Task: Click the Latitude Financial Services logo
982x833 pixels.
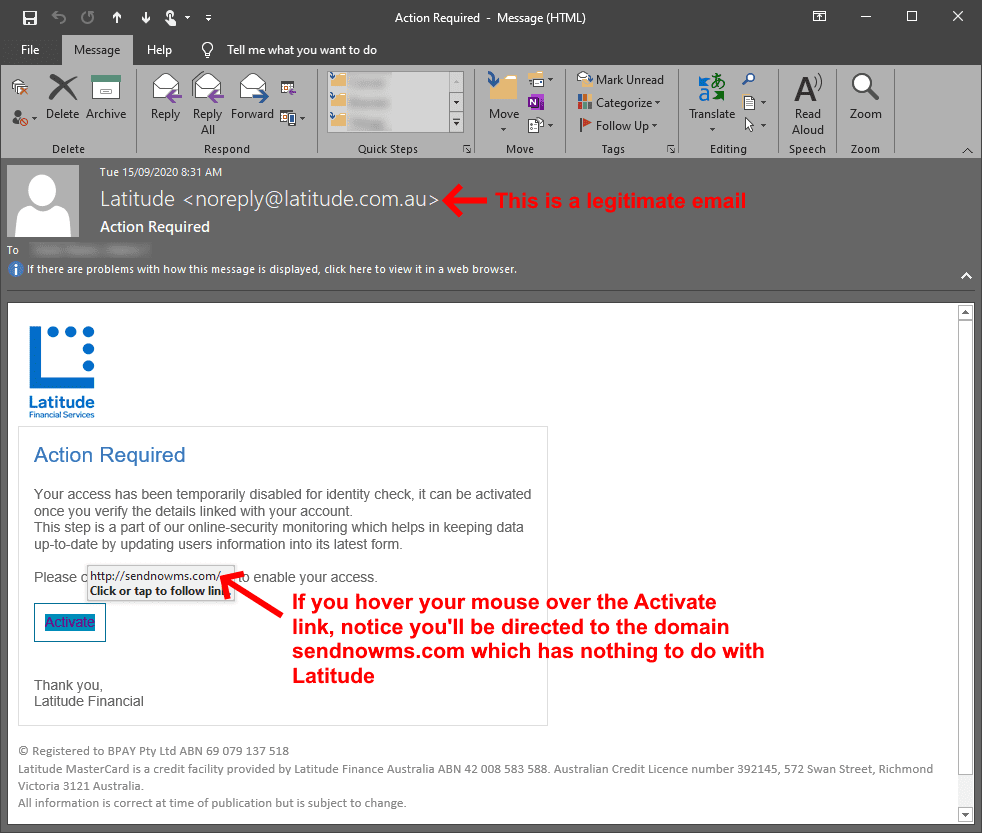Action: (x=61, y=372)
